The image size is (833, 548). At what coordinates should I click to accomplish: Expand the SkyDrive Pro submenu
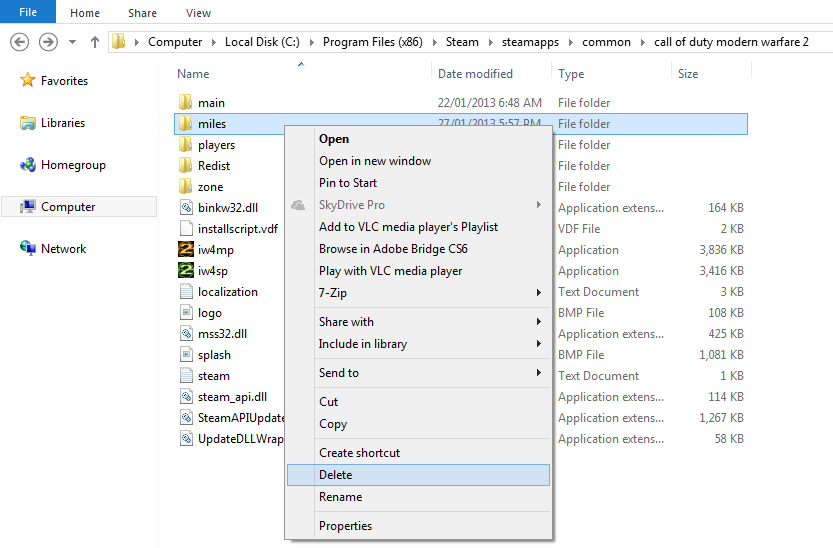tap(418, 204)
